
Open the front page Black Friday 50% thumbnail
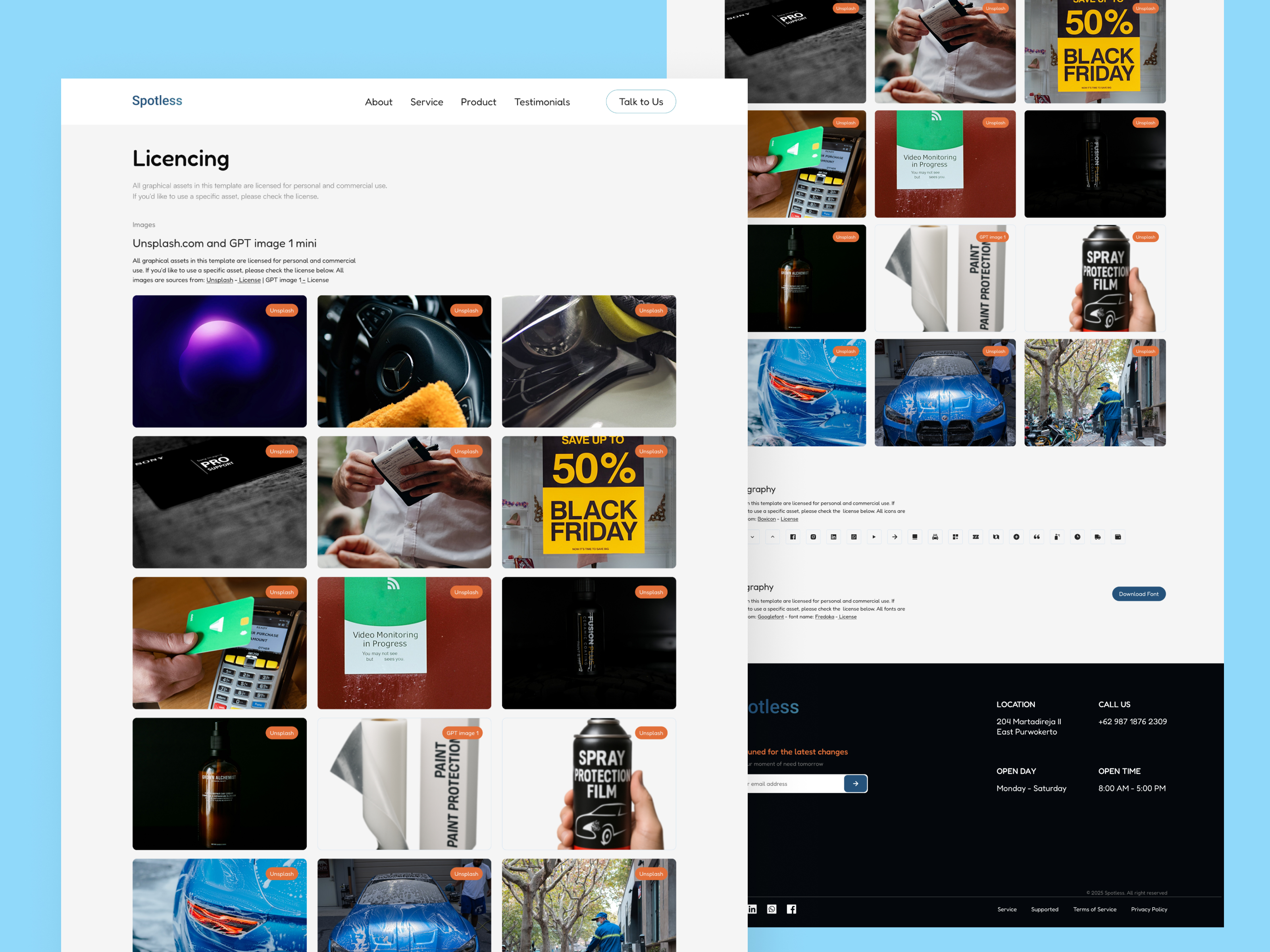(x=589, y=502)
